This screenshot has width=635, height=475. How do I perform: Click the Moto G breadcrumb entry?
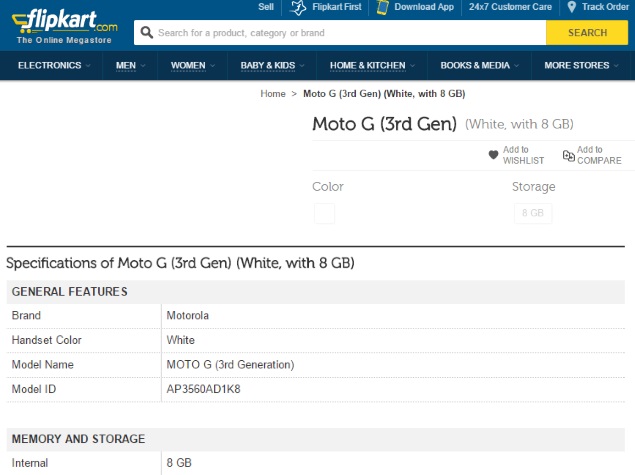384,94
